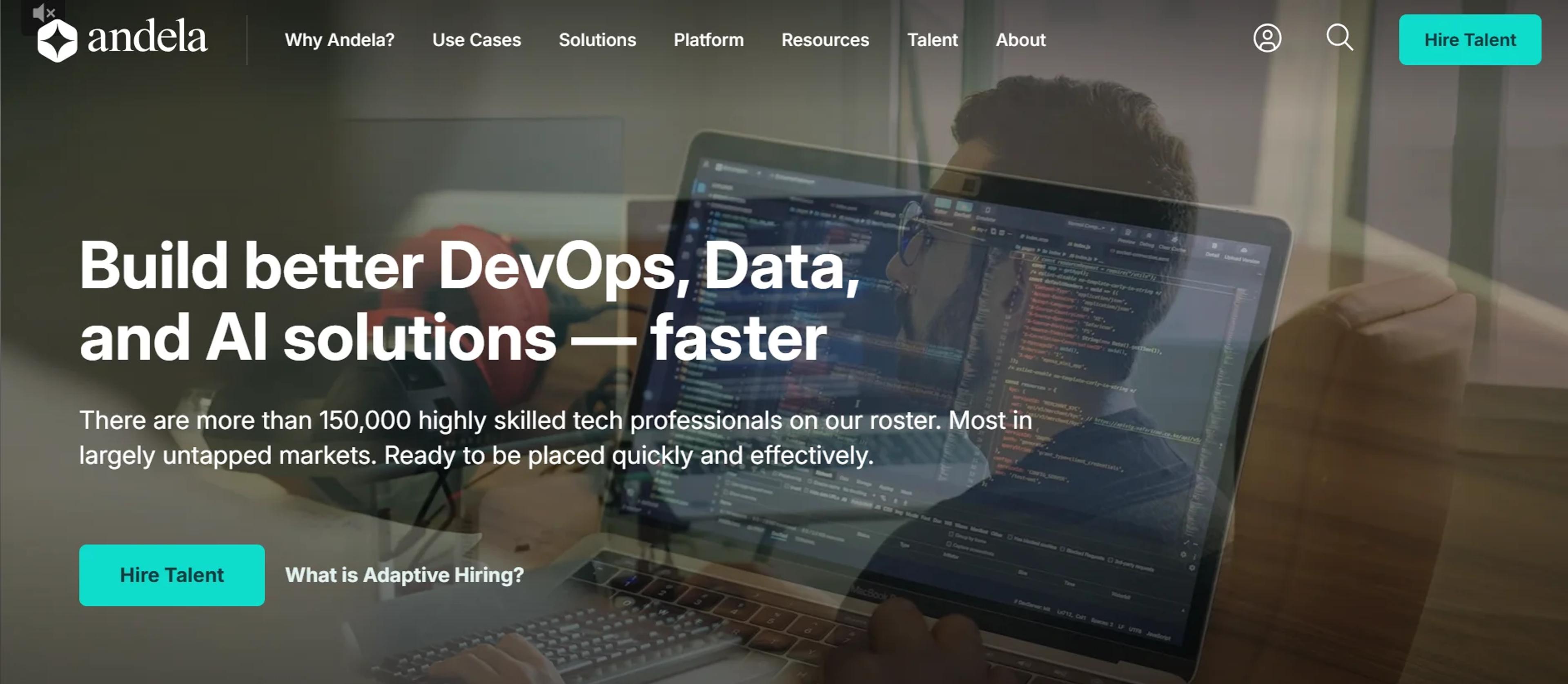The image size is (1568, 684).
Task: Open the Solutions menu
Action: pyautogui.click(x=597, y=40)
